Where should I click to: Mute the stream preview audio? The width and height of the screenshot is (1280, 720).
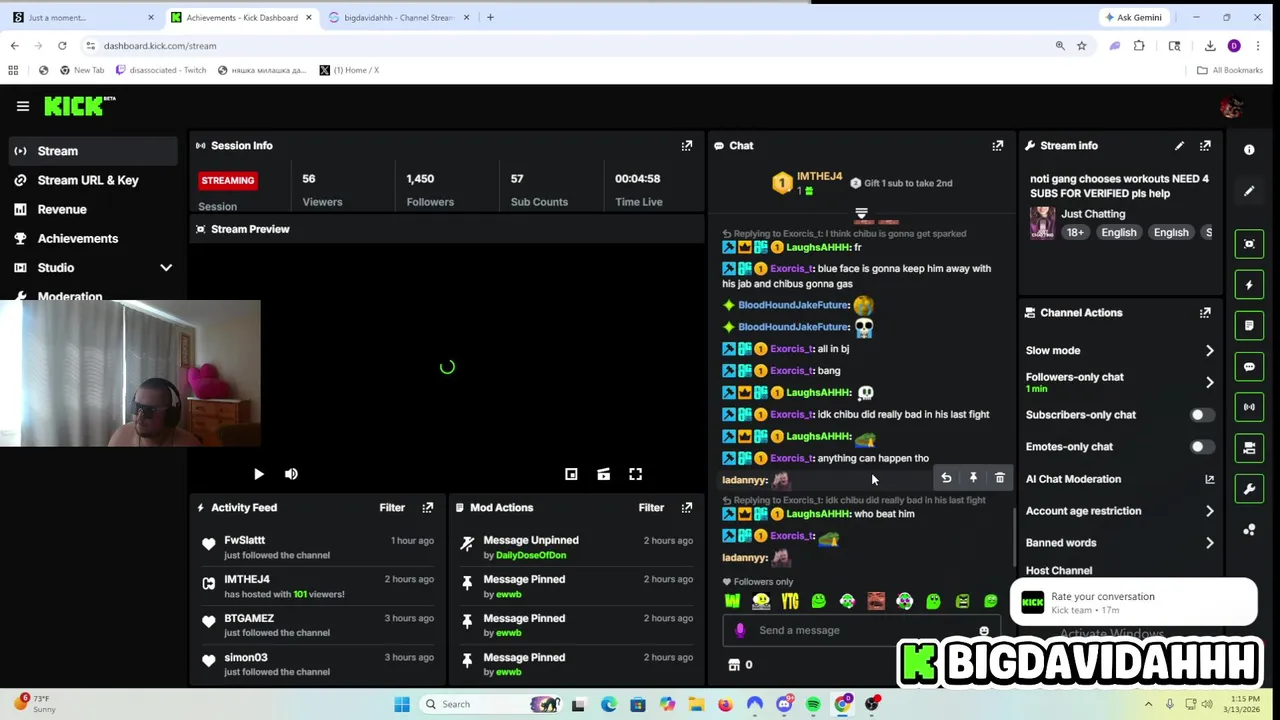point(291,475)
